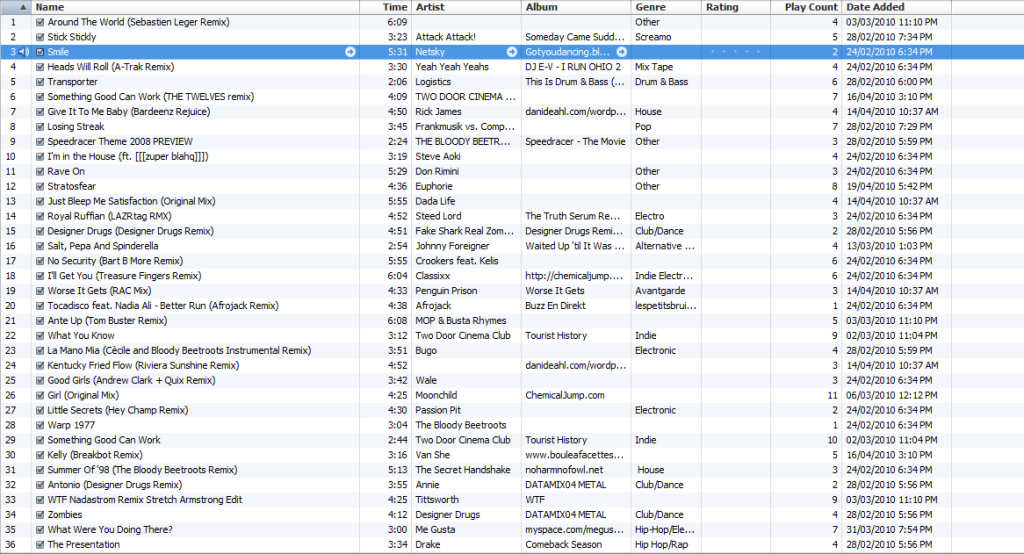Screen dimensions: 1024x554
Task: Click album DJ E-V - I RUN OHIO 2
Action: [573, 67]
